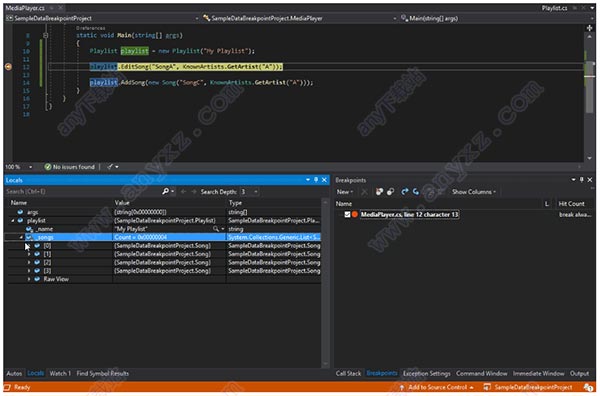600x396 pixels.
Task: Click the playlist variable icon in Locals
Action: point(20,220)
